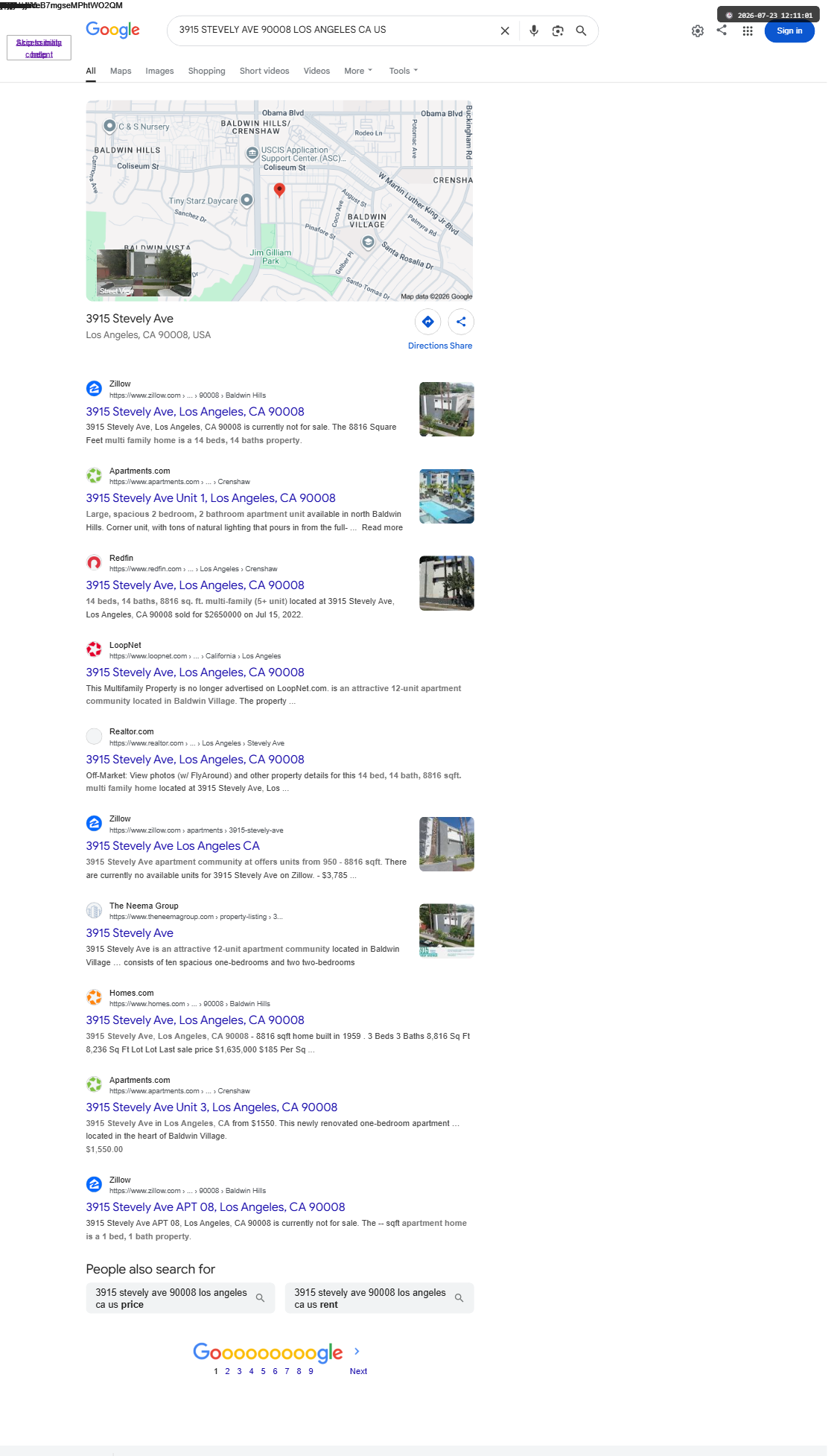Open The Neema Group result thumbnail
Image resolution: width=837 pixels, height=1456 pixels.
pyautogui.click(x=447, y=931)
